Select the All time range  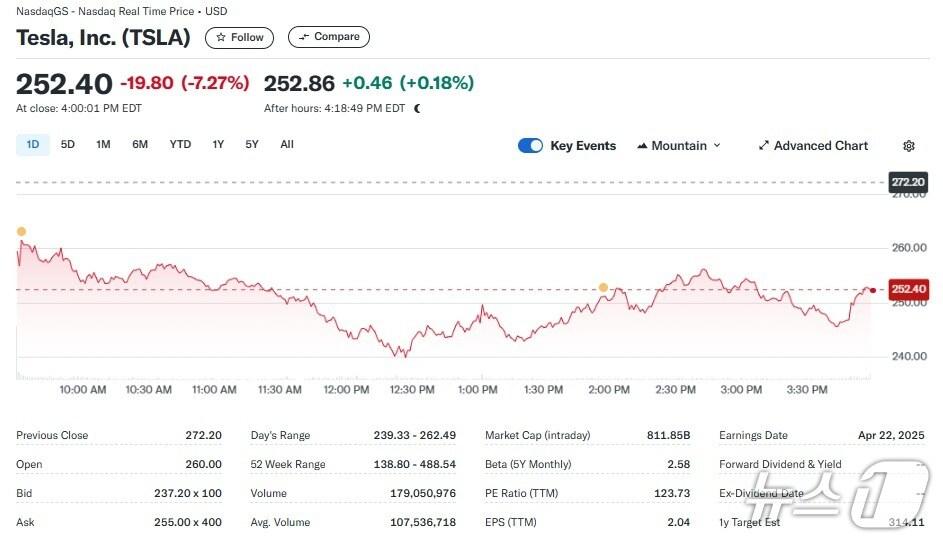287,145
